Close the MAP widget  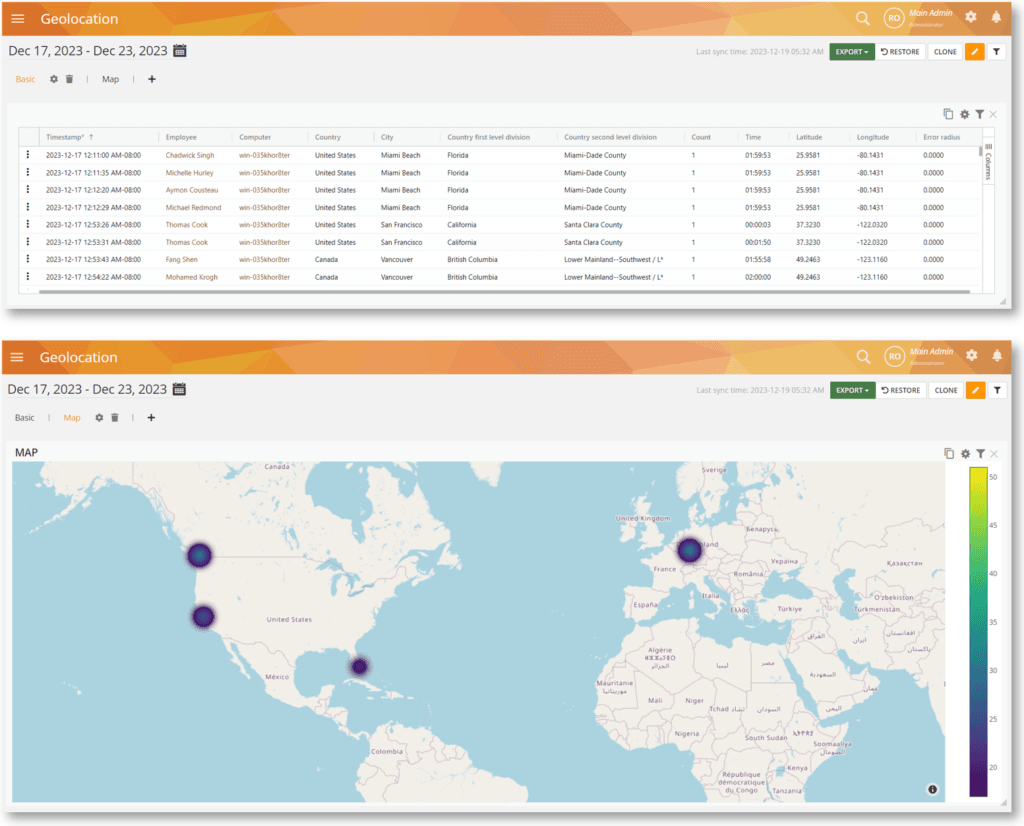coord(994,454)
